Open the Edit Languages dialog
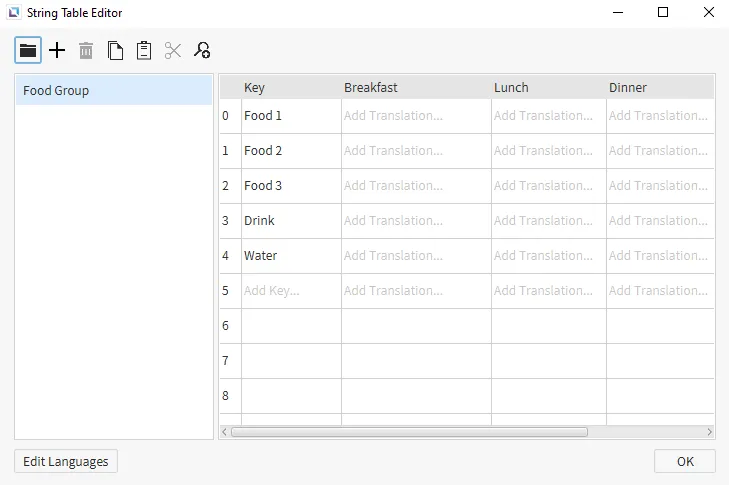The height and width of the screenshot is (485, 729). [67, 461]
